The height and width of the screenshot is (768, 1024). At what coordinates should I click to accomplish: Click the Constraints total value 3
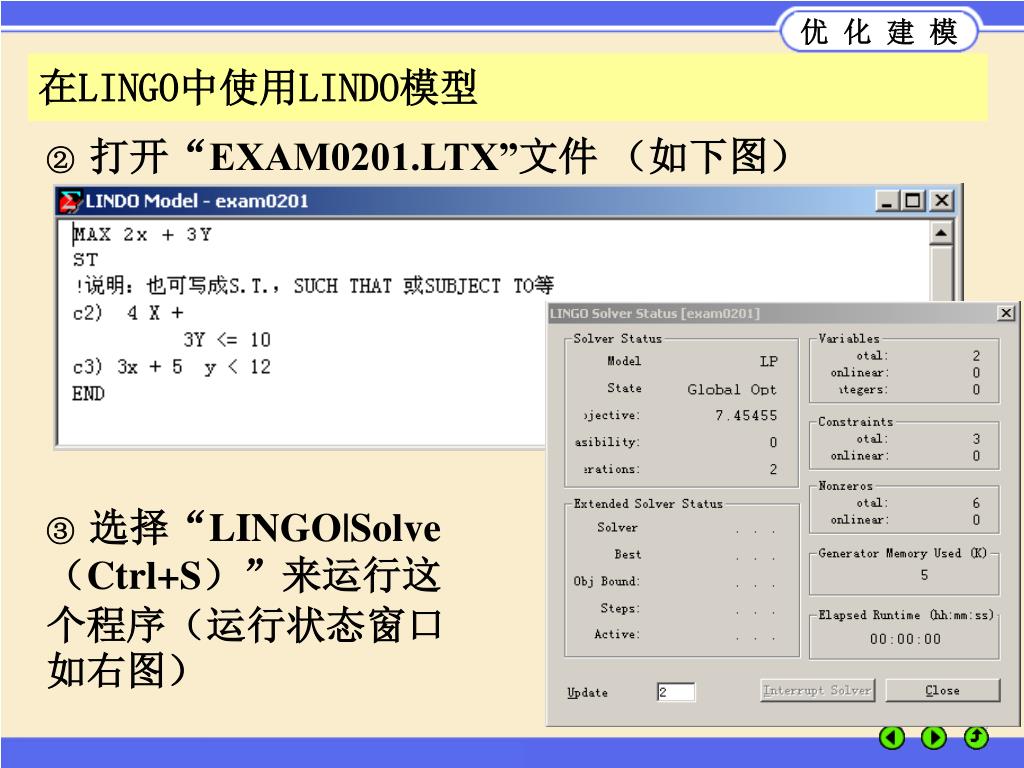point(976,439)
